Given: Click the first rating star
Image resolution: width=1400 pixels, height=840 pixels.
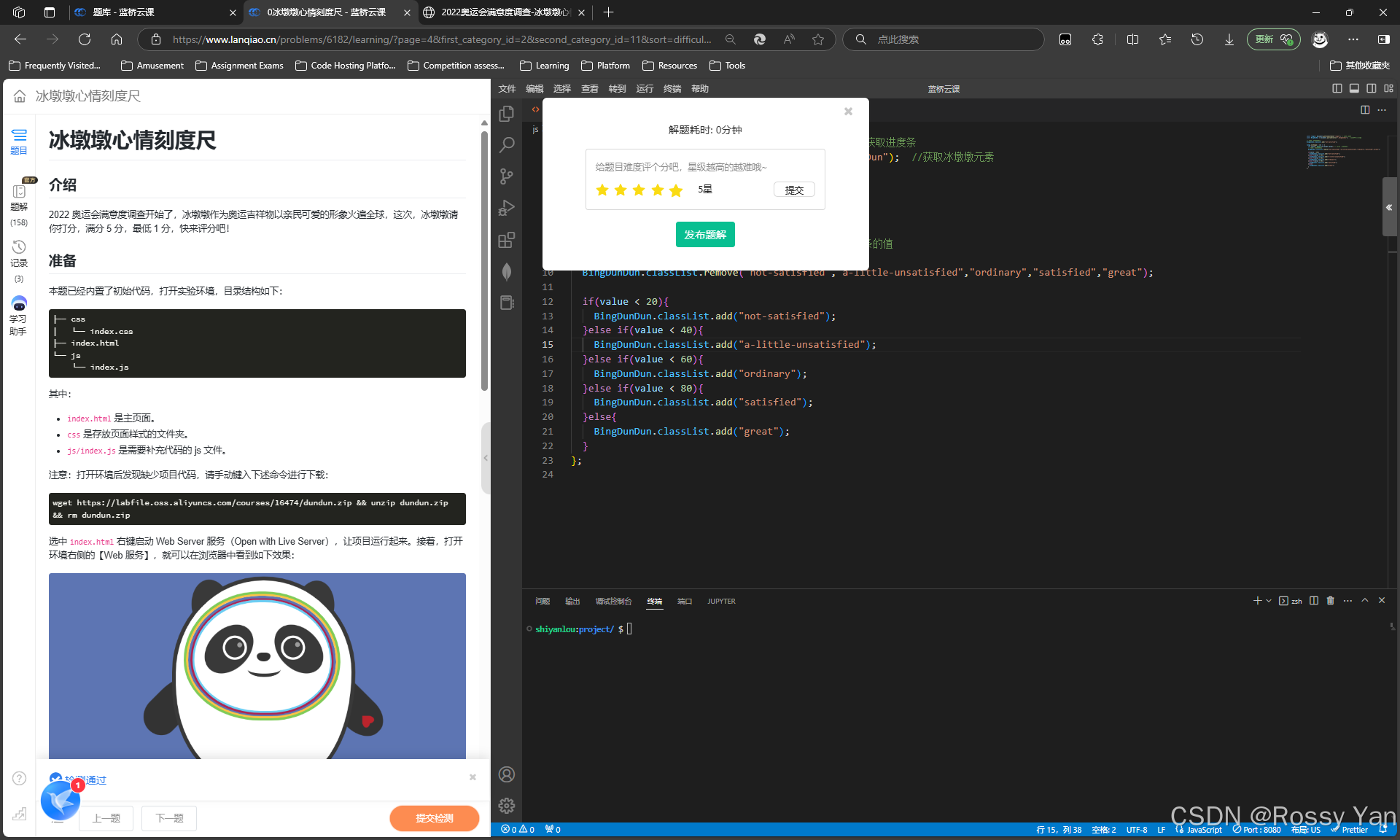Looking at the screenshot, I should [x=602, y=190].
